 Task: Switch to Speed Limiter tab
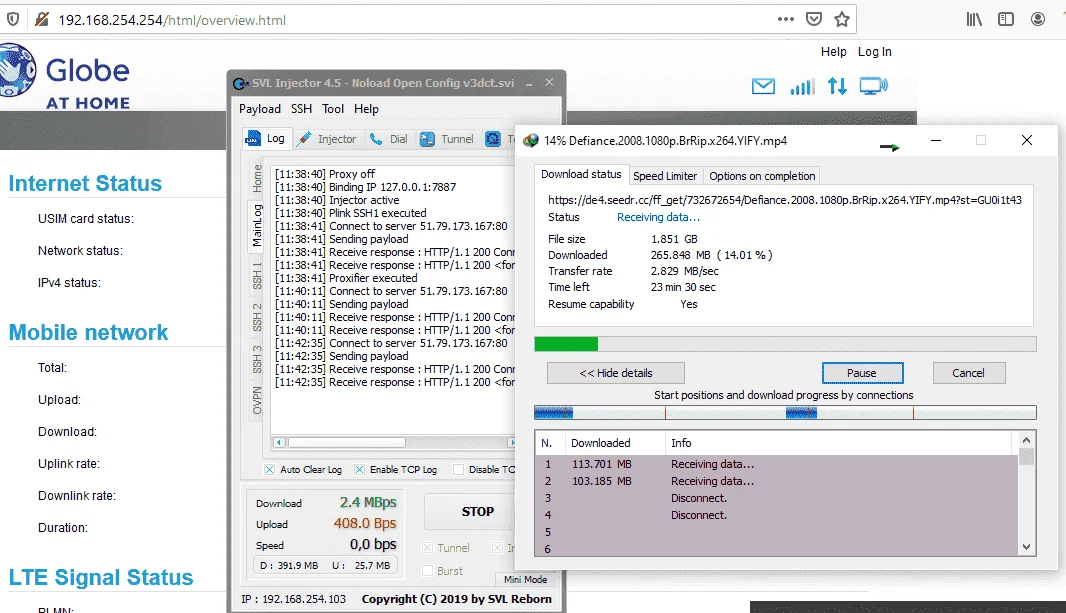665,176
